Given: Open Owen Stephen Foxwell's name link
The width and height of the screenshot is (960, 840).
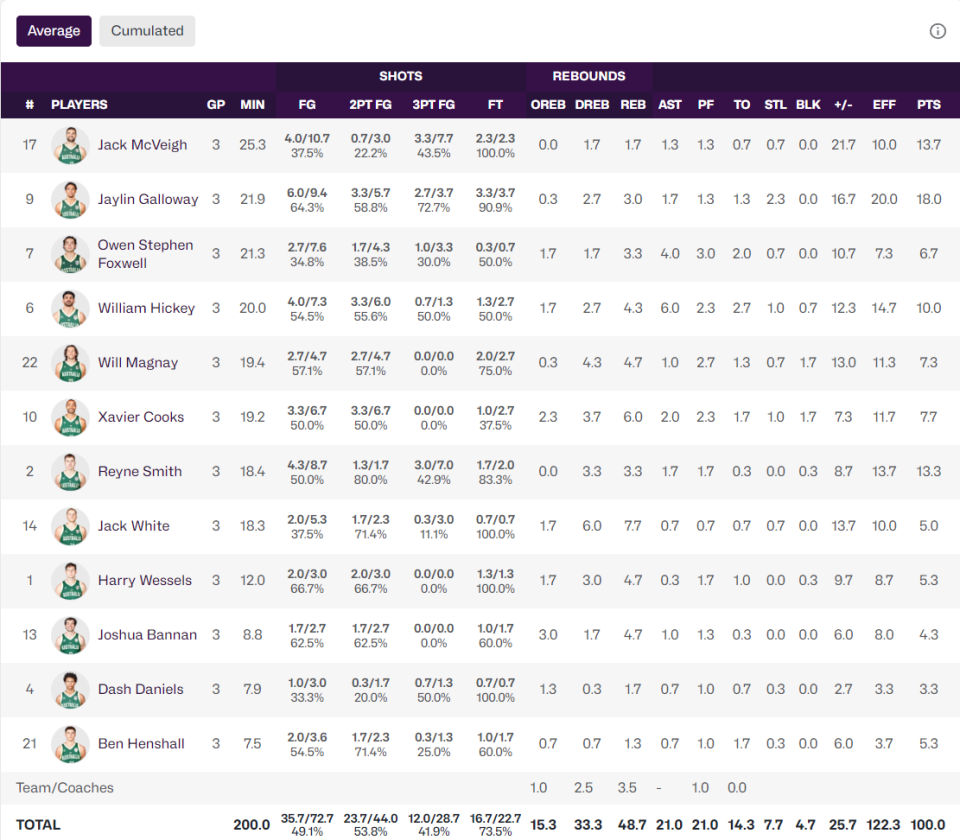Looking at the screenshot, I should click(146, 254).
